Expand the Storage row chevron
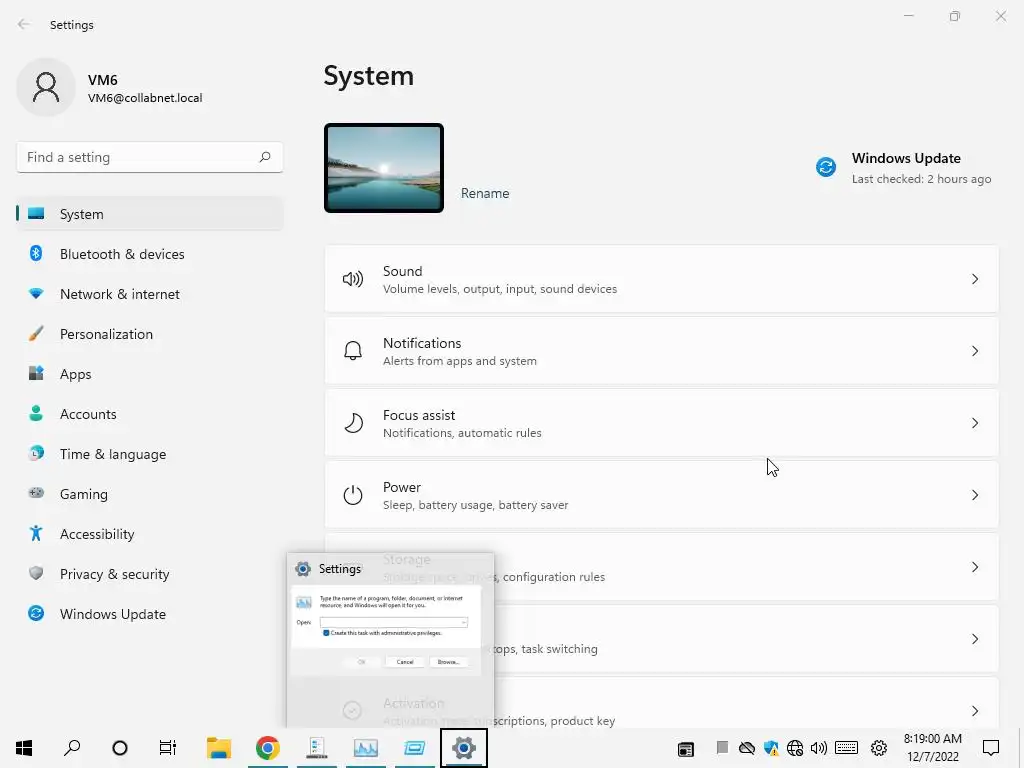 (974, 567)
